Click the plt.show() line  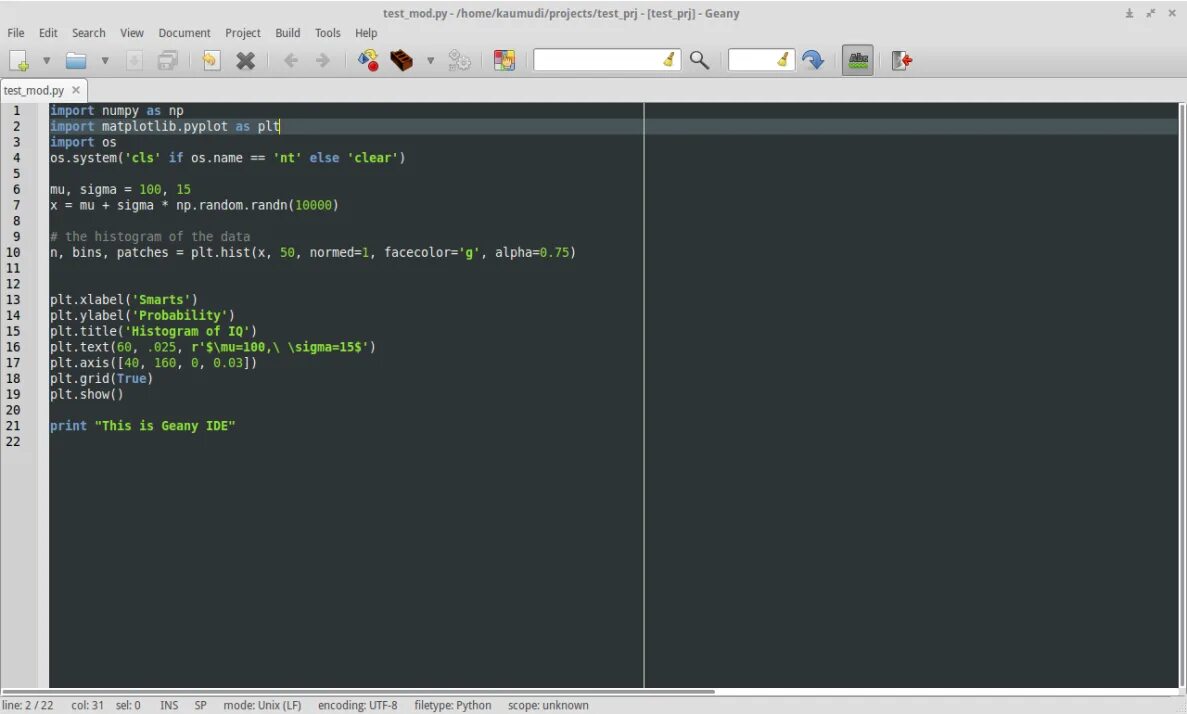86,394
